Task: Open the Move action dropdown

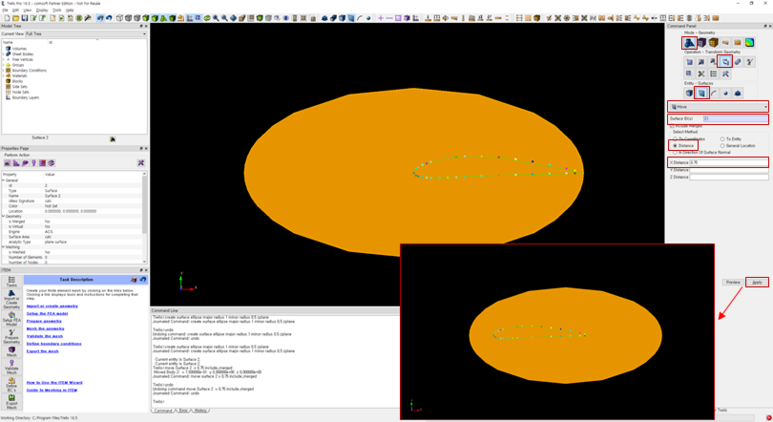Action: point(718,106)
